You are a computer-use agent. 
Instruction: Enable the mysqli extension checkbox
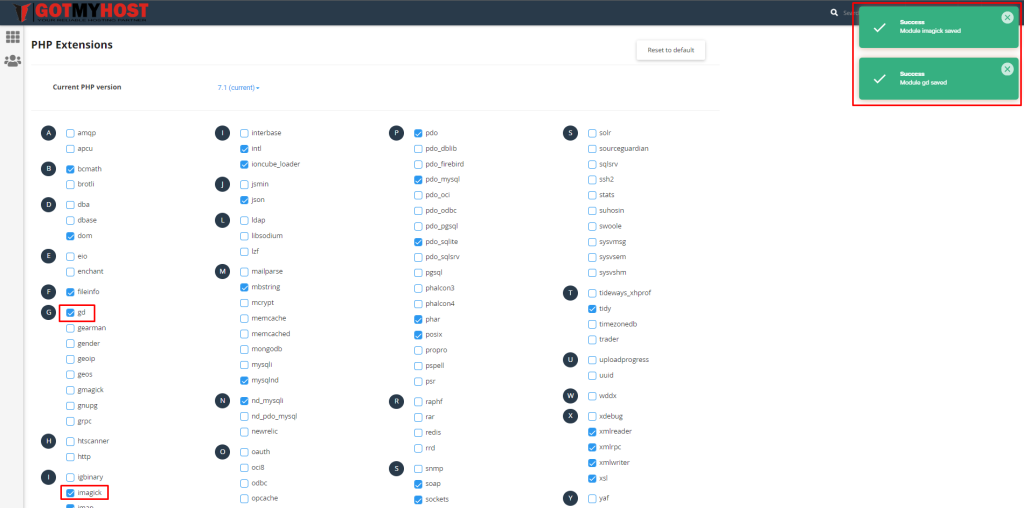point(245,364)
